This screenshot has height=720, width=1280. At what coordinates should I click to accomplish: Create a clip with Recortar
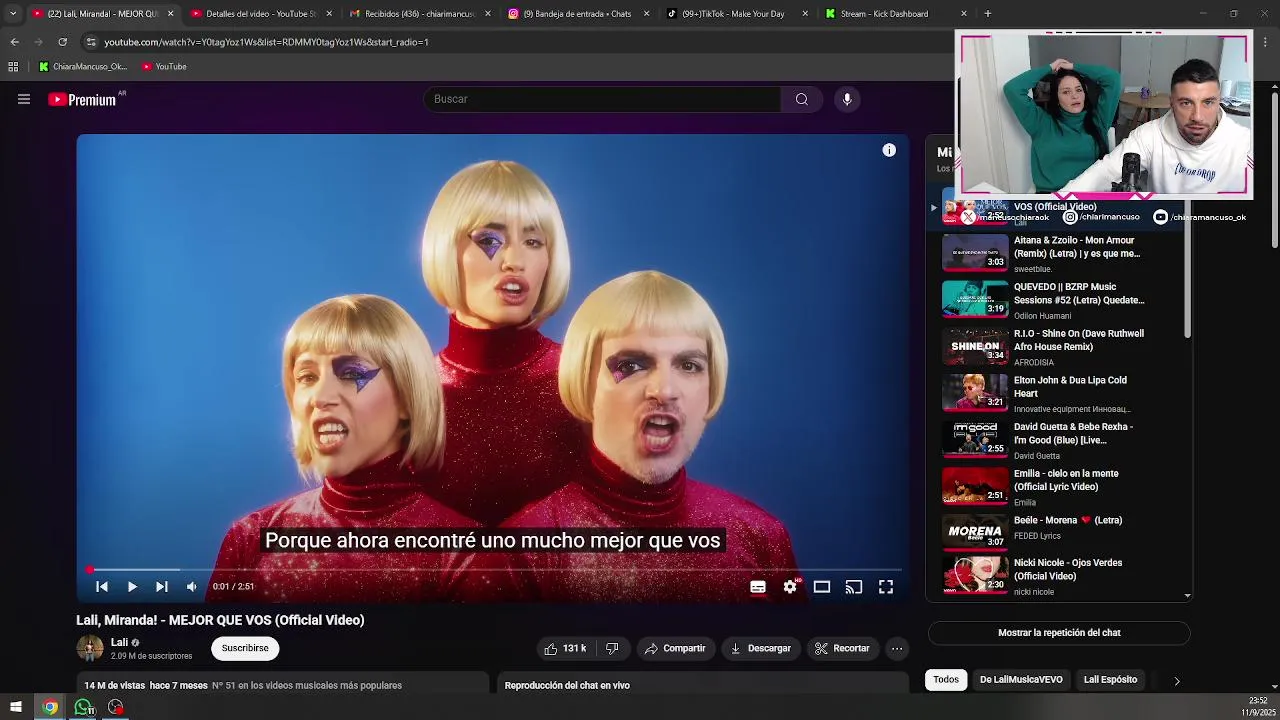point(842,648)
